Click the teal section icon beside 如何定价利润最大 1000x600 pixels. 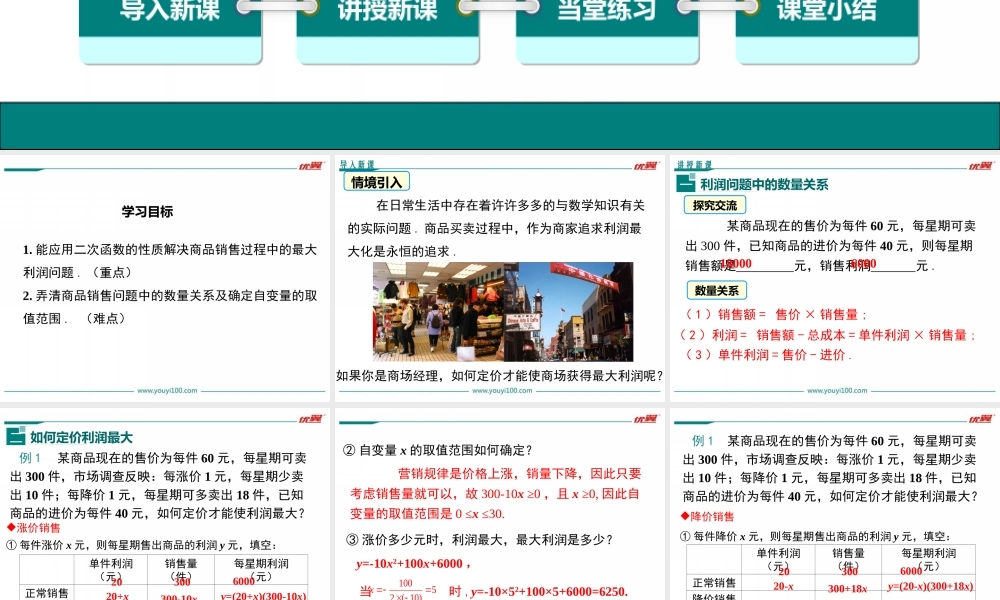pyautogui.click(x=15, y=436)
